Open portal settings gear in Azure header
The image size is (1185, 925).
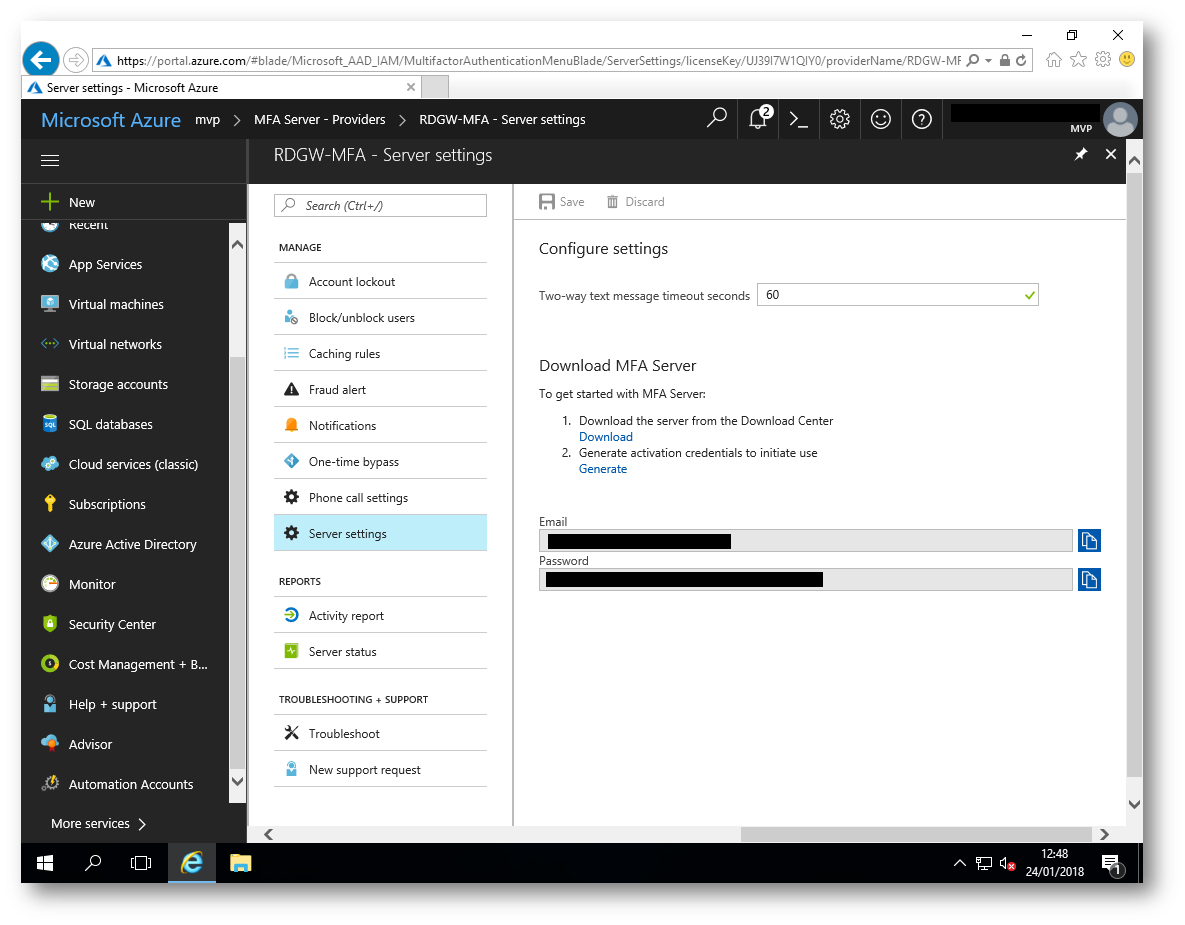840,119
